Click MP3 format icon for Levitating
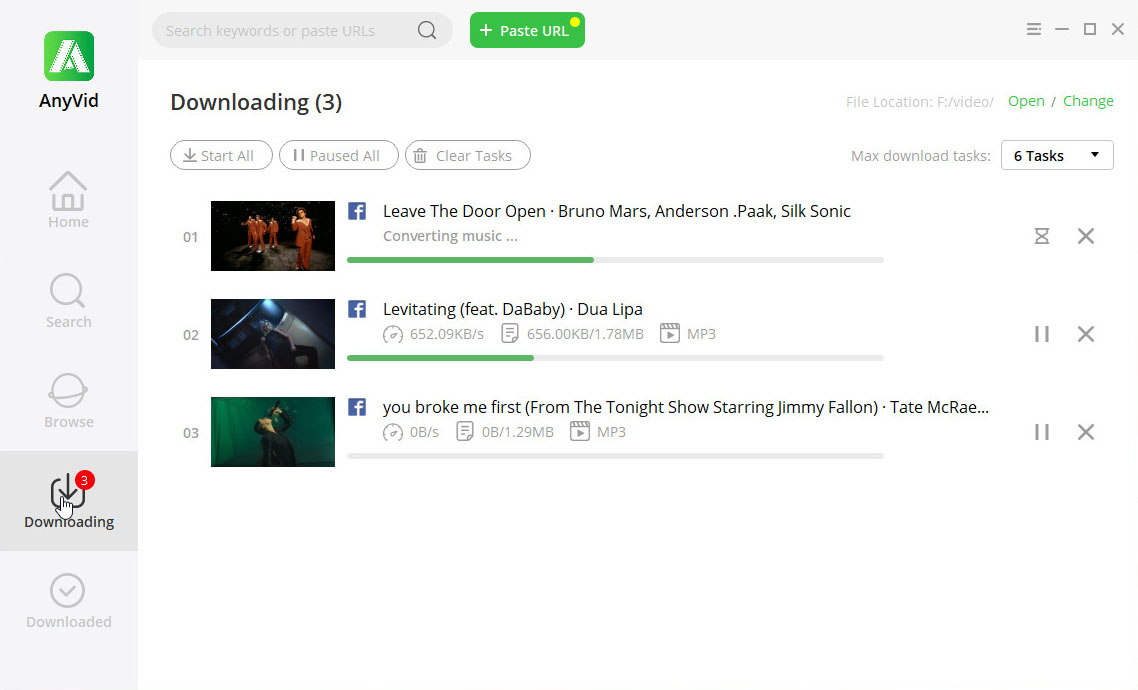The height and width of the screenshot is (690, 1138). (669, 334)
